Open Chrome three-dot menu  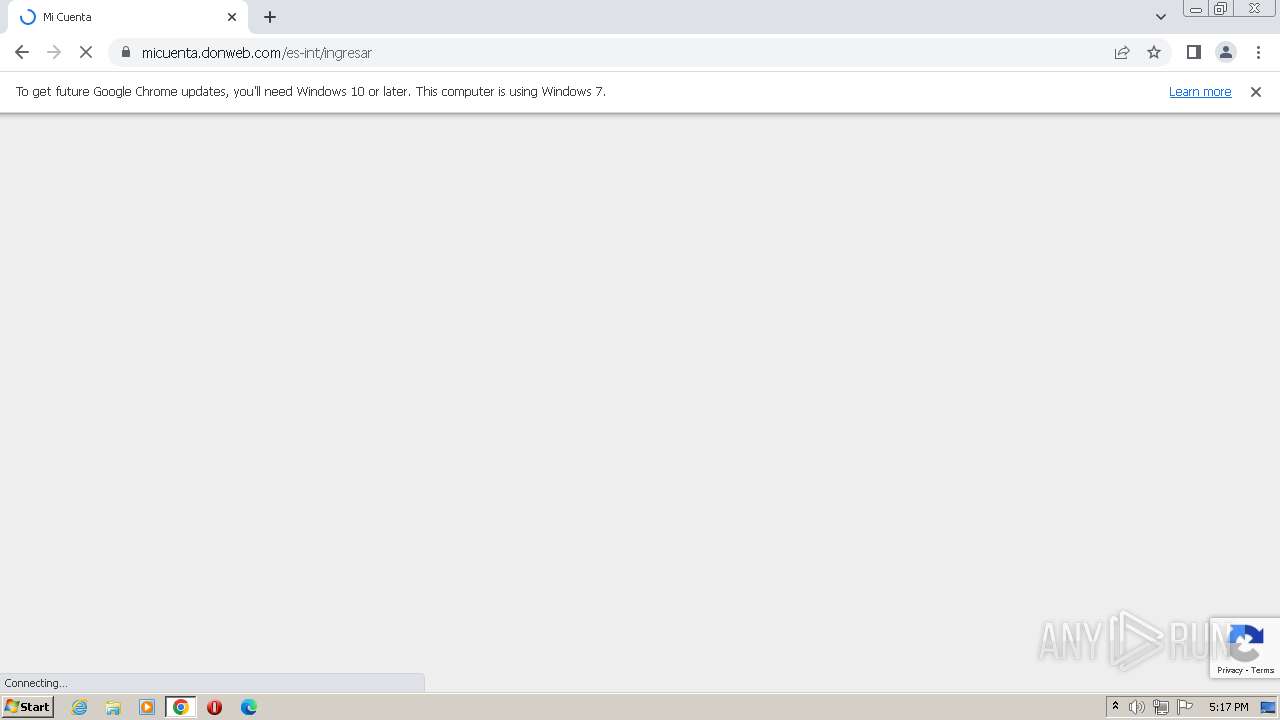[1258, 52]
